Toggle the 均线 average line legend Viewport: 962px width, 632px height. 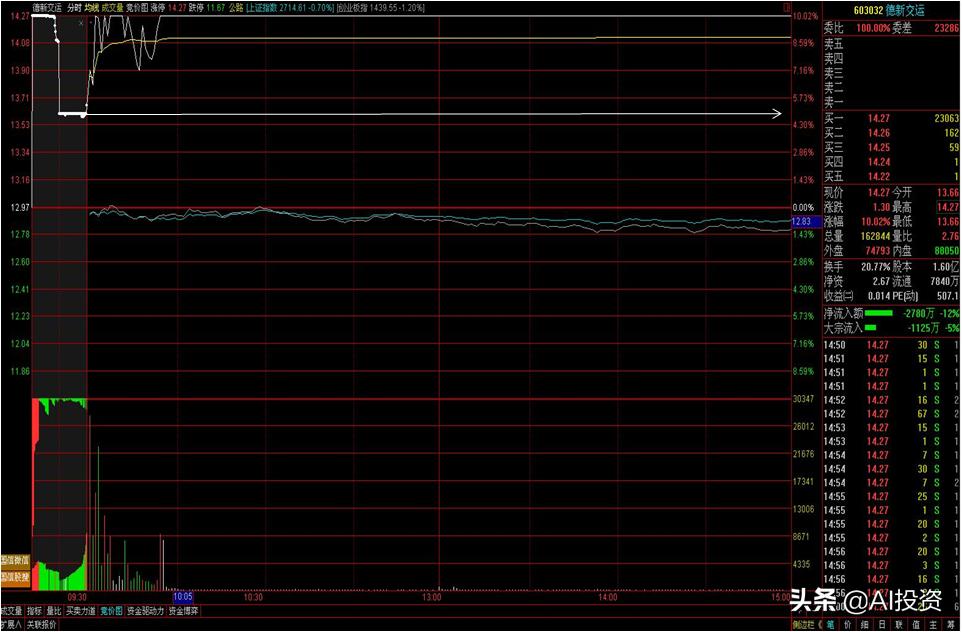(x=92, y=8)
